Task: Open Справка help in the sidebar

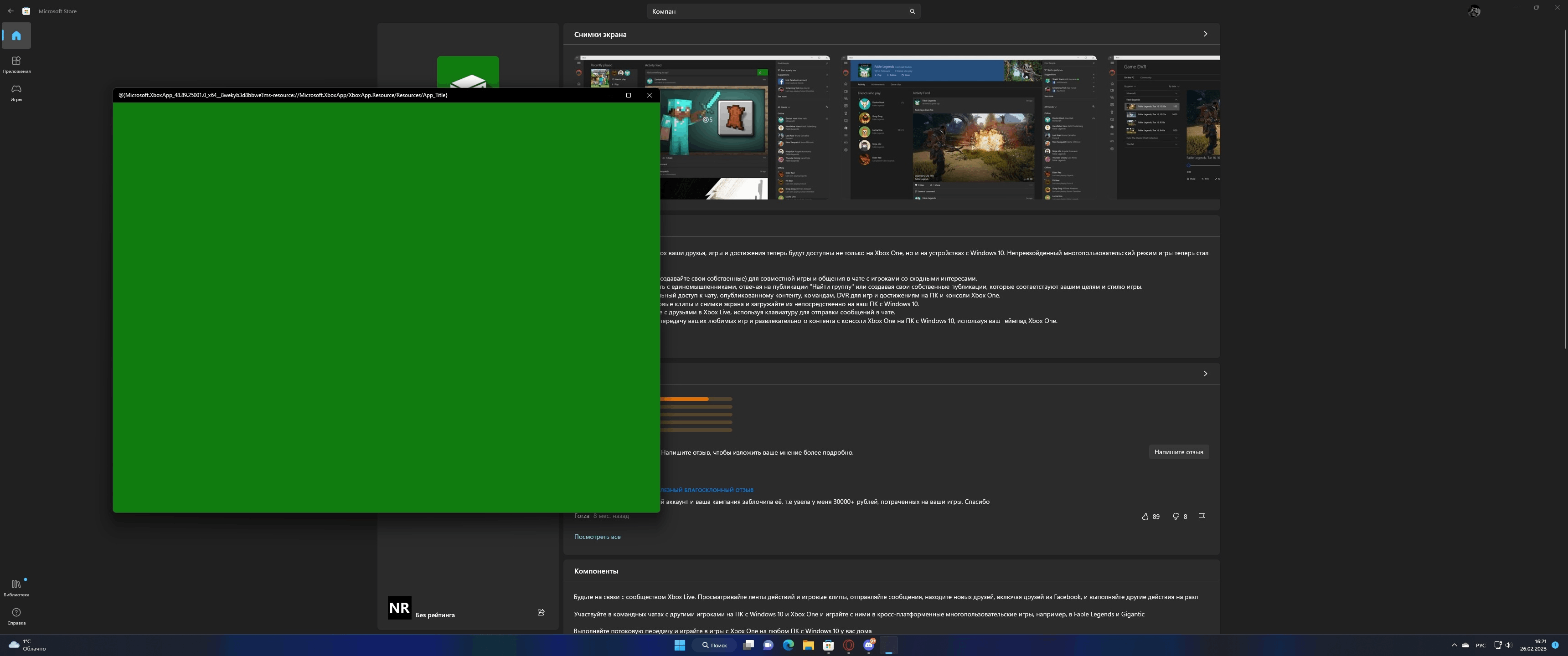Action: coord(16,616)
